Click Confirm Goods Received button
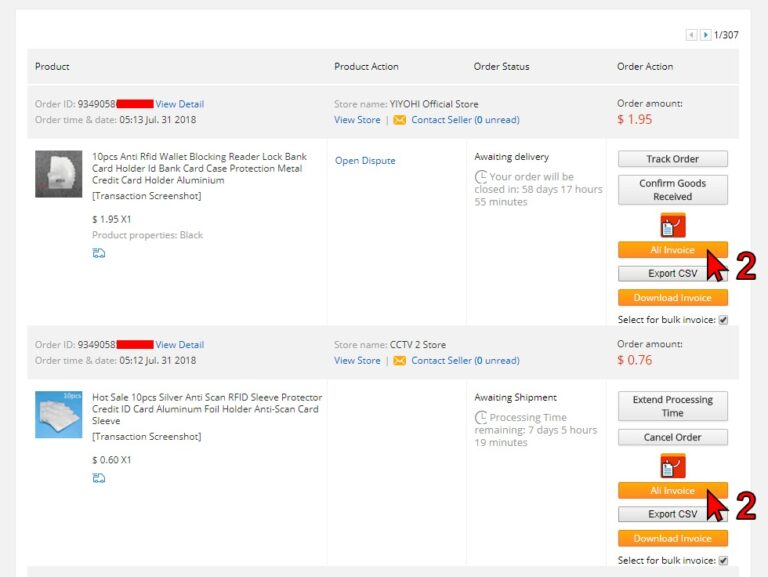 (x=672, y=190)
